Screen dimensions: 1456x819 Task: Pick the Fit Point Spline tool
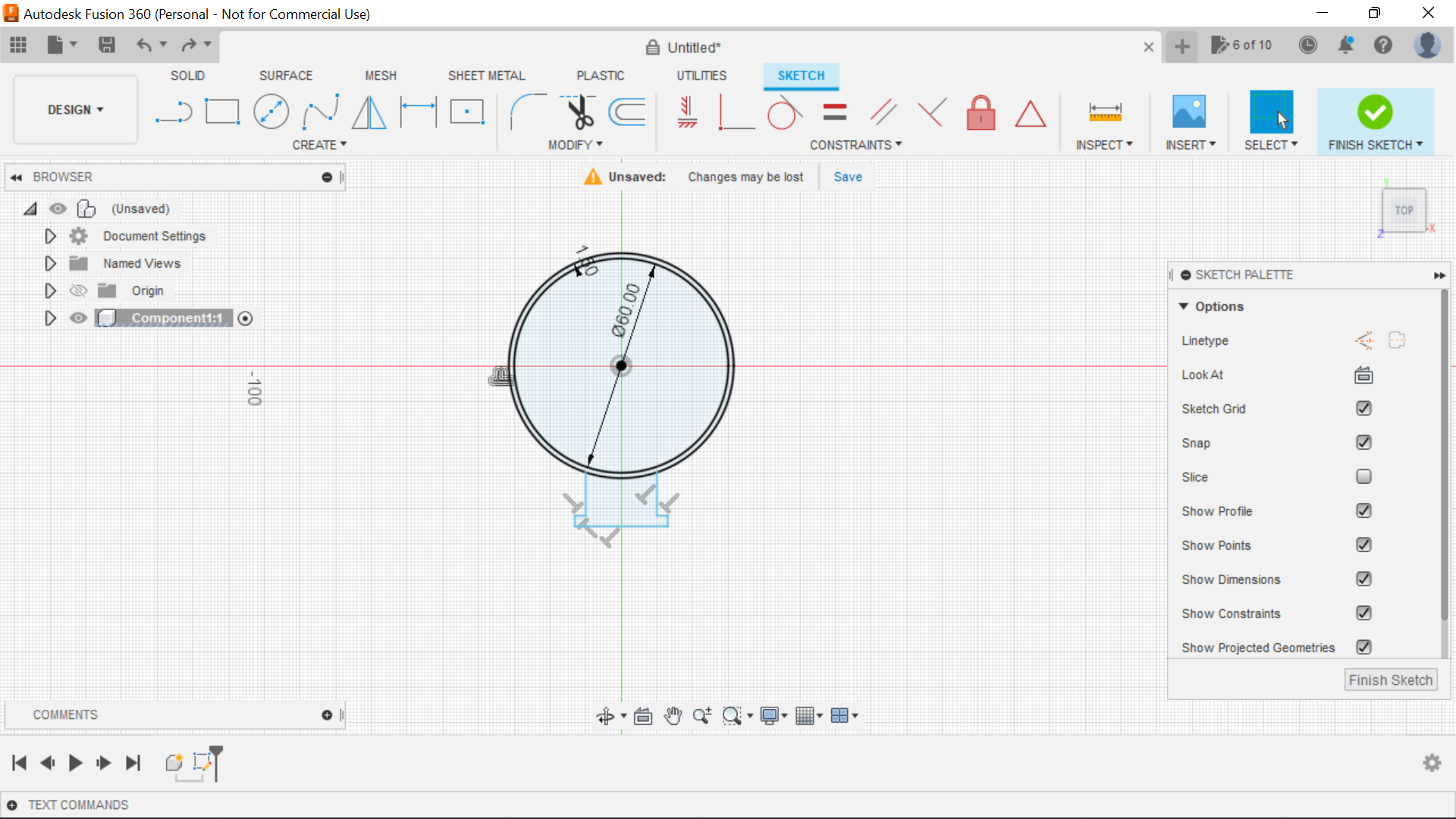(x=320, y=111)
